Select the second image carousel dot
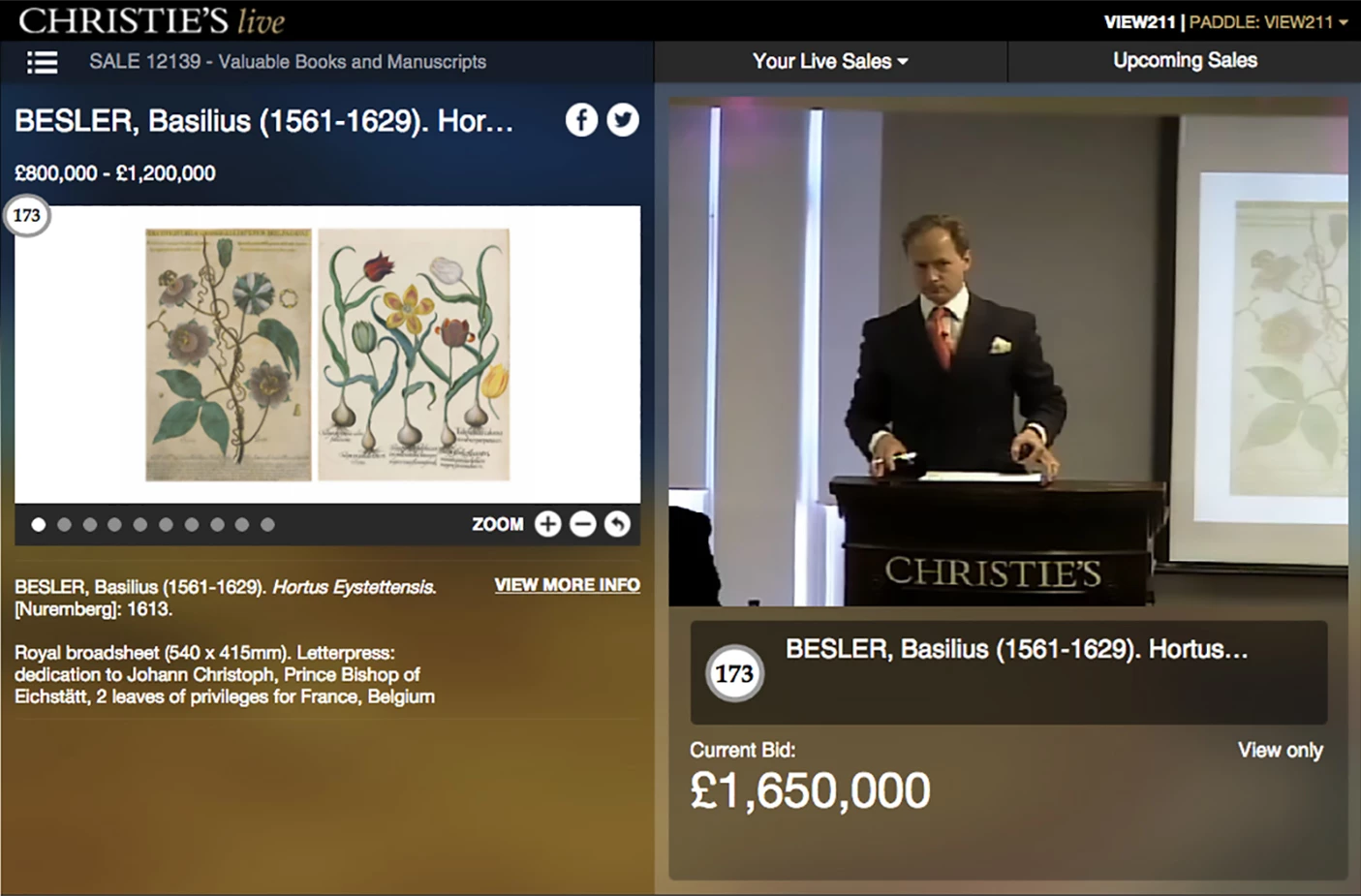 click(64, 525)
